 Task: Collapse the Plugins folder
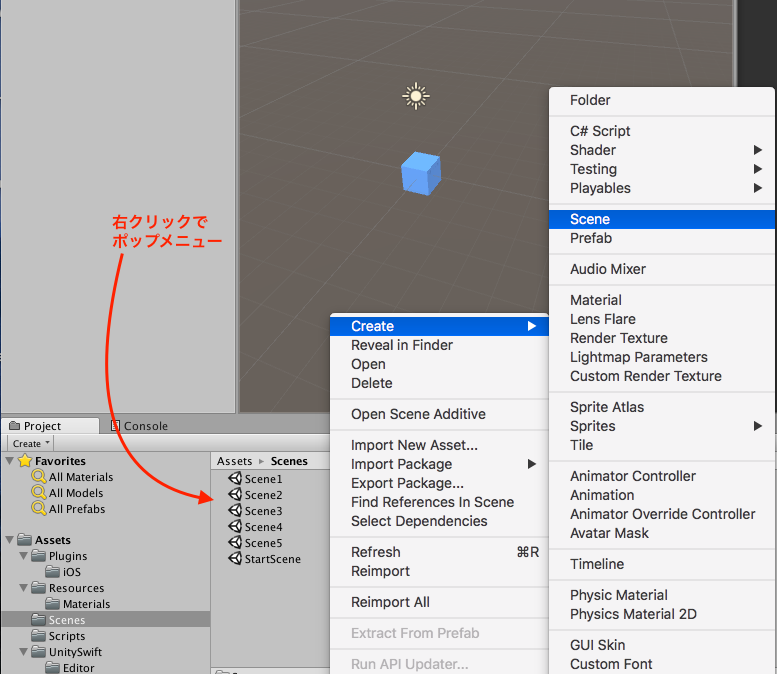[x=23, y=556]
